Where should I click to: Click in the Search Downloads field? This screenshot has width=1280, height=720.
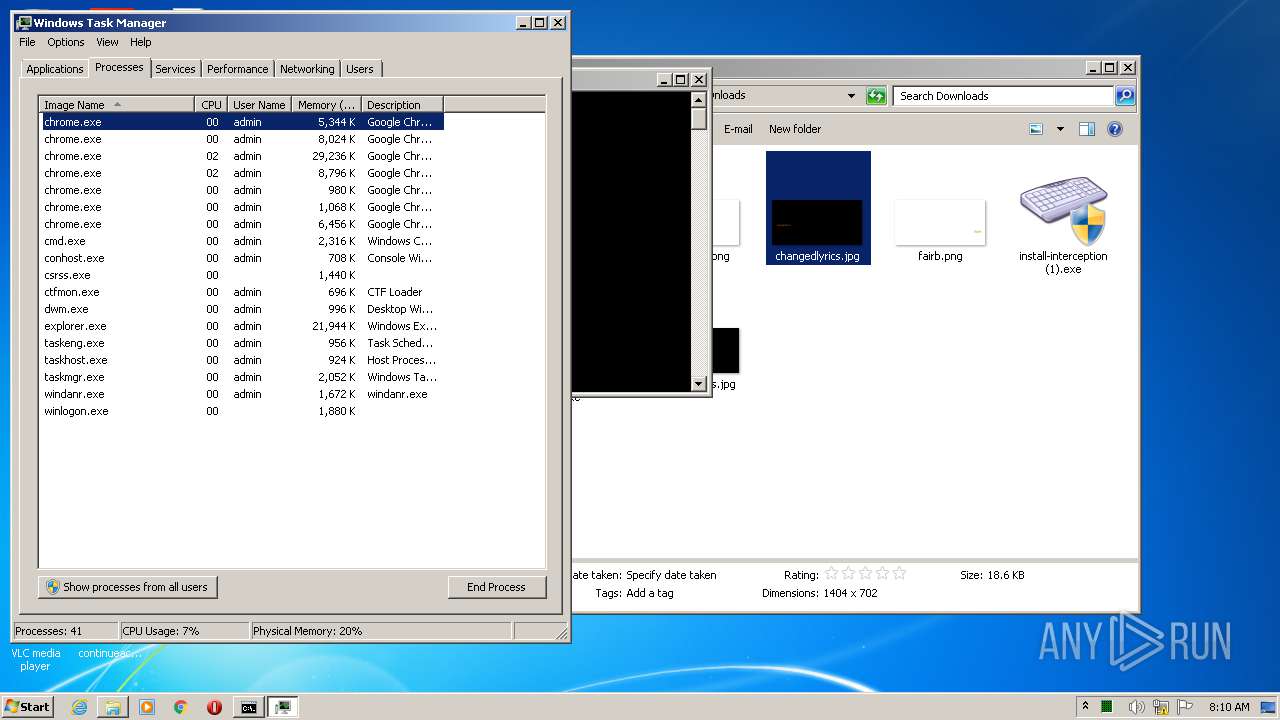[x=1003, y=96]
